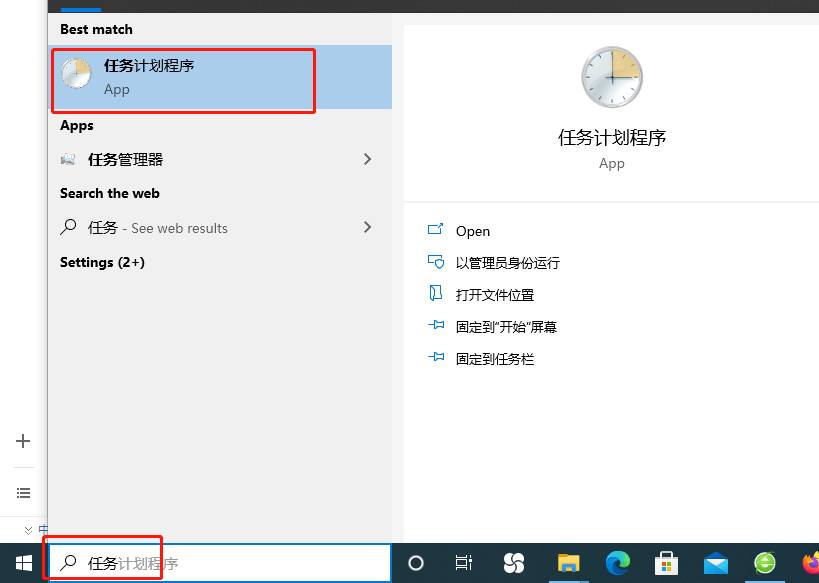Screen dimensions: 819x583
Task: Open Task View on the taskbar
Action: point(464,563)
